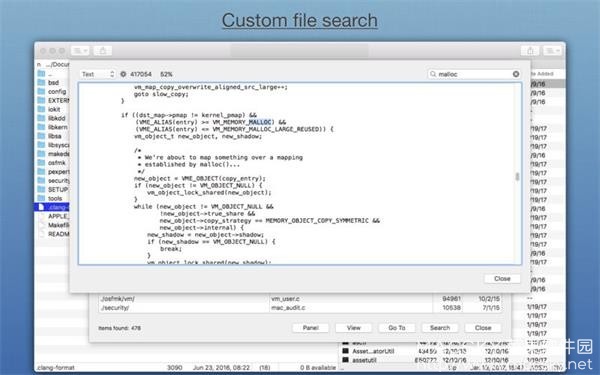600x375 pixels.
Task: Select the Makefile entry in the left panel
Action: 52,225
